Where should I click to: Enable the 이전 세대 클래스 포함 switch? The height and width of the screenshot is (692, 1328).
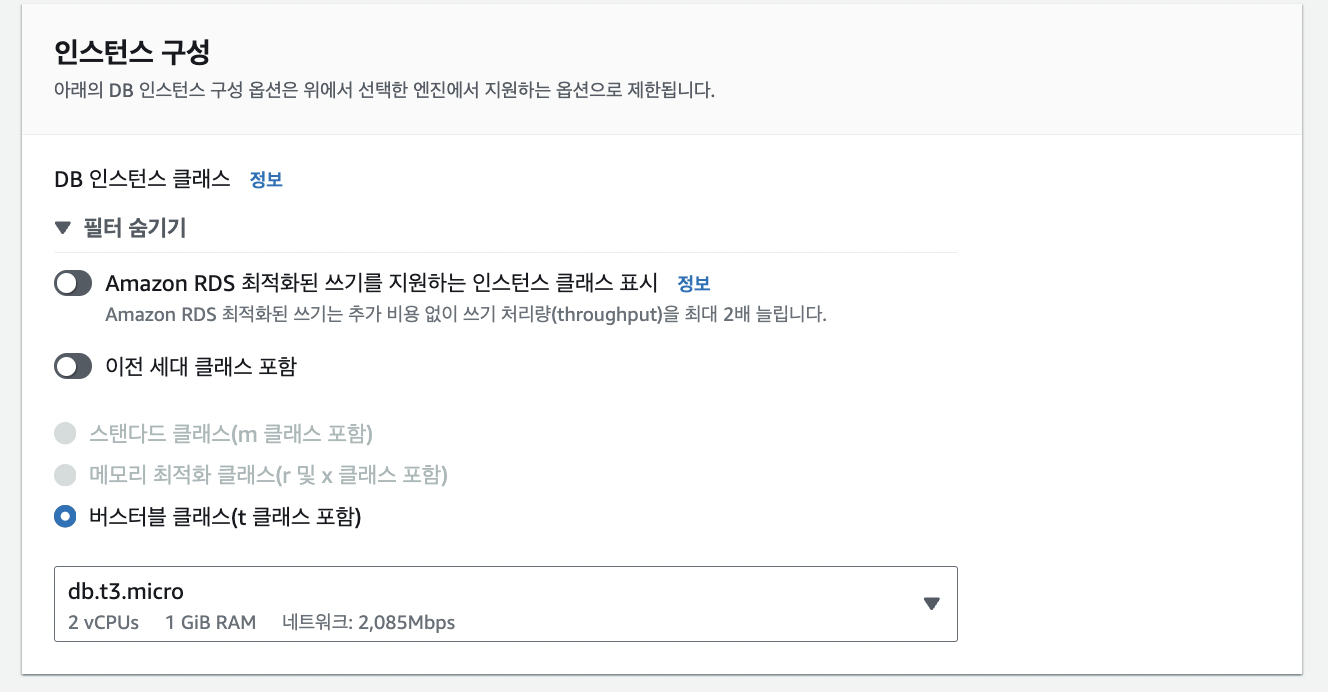click(73, 367)
